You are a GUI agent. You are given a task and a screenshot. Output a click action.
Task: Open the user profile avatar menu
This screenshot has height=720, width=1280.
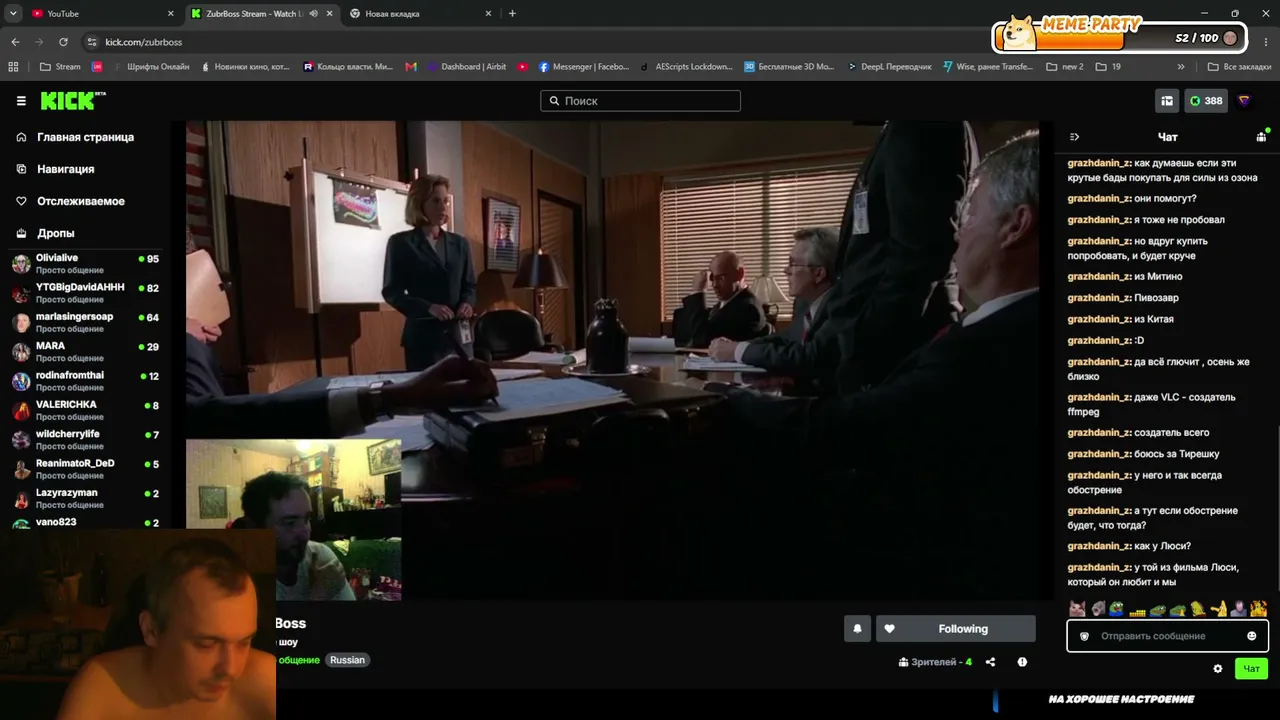tap(1245, 101)
